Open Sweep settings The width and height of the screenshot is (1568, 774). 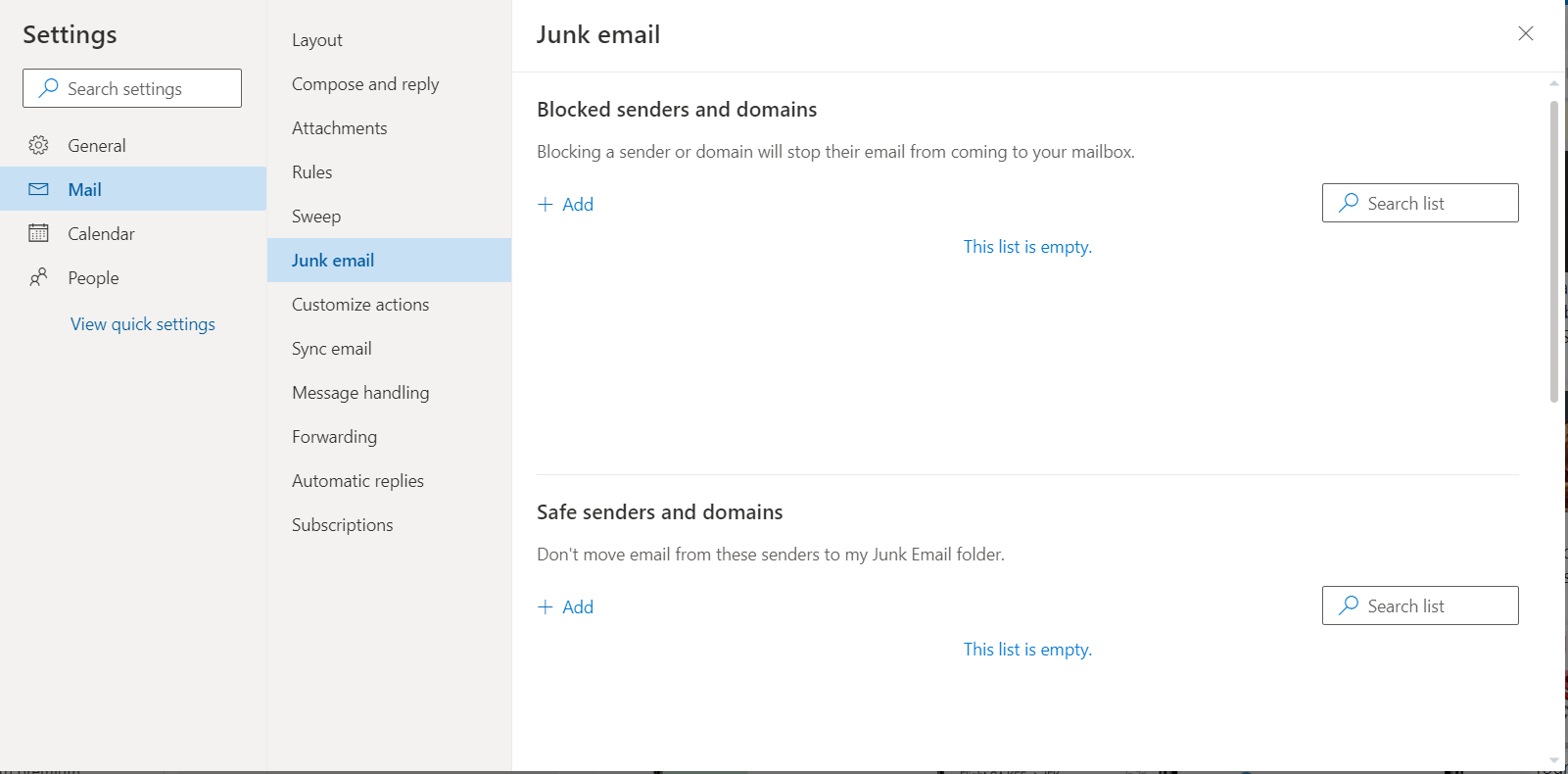[316, 217]
